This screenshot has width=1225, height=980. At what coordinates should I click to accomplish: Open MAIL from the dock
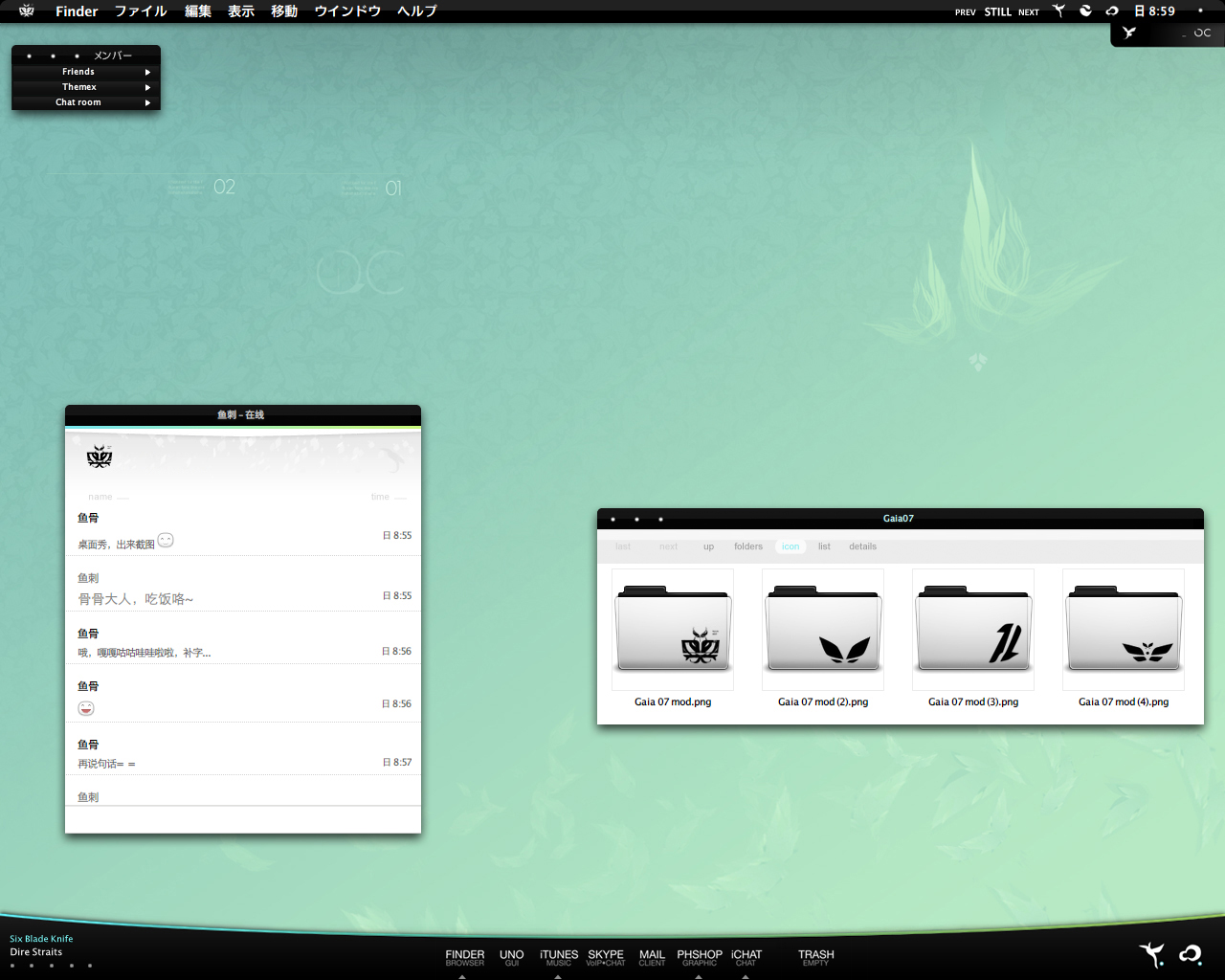652,957
